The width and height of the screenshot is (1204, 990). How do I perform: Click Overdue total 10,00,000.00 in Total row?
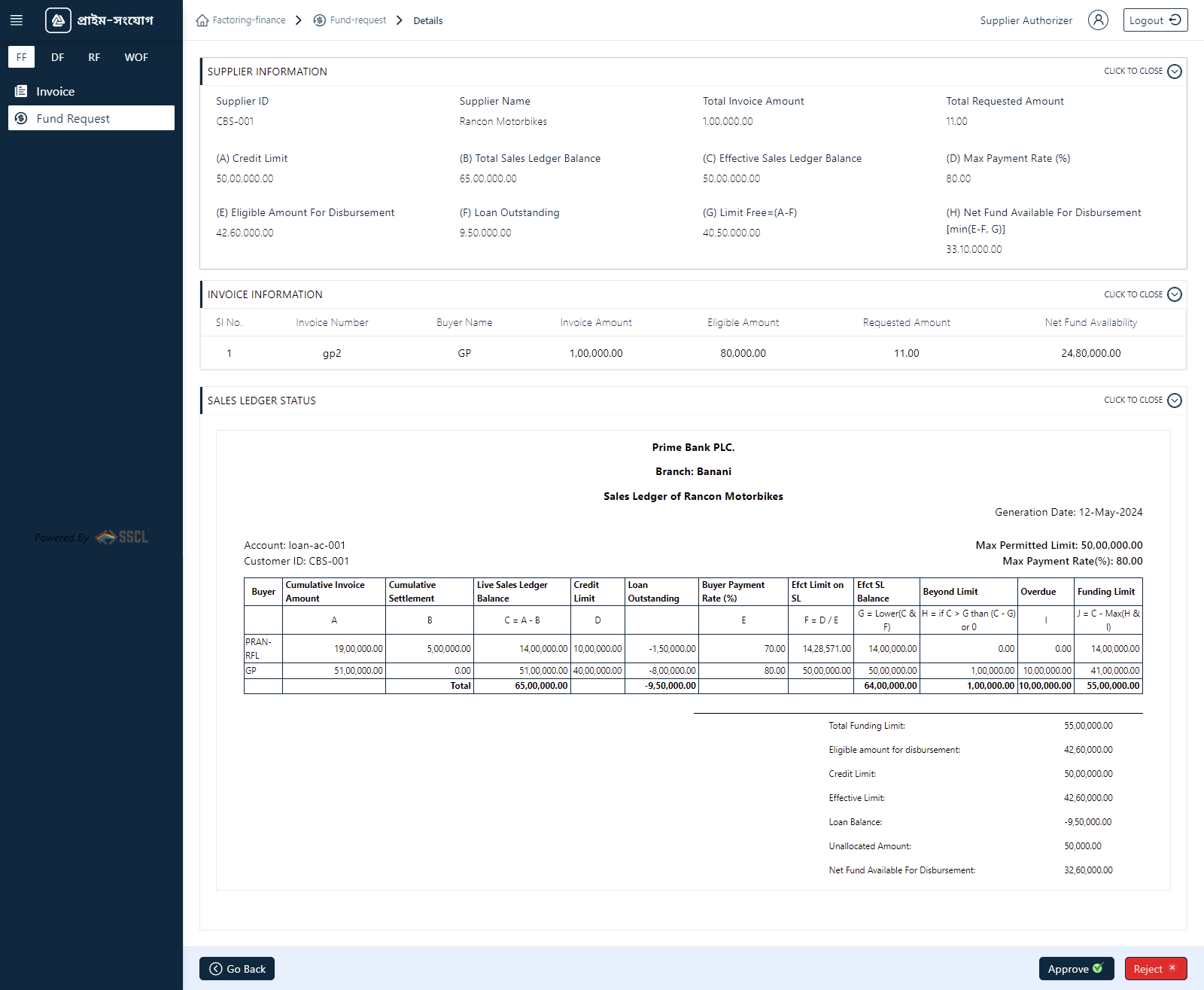point(1045,686)
